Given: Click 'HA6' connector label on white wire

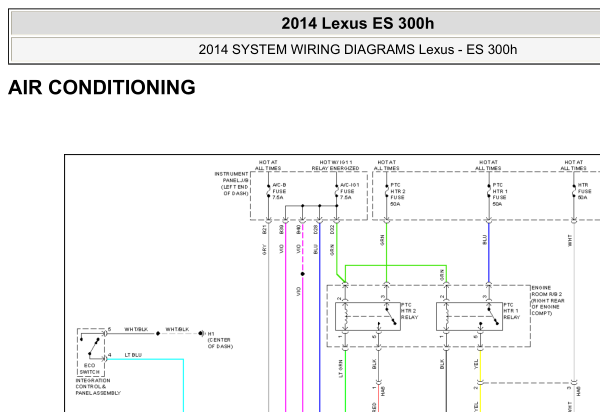Looking at the screenshot, I should [579, 391].
